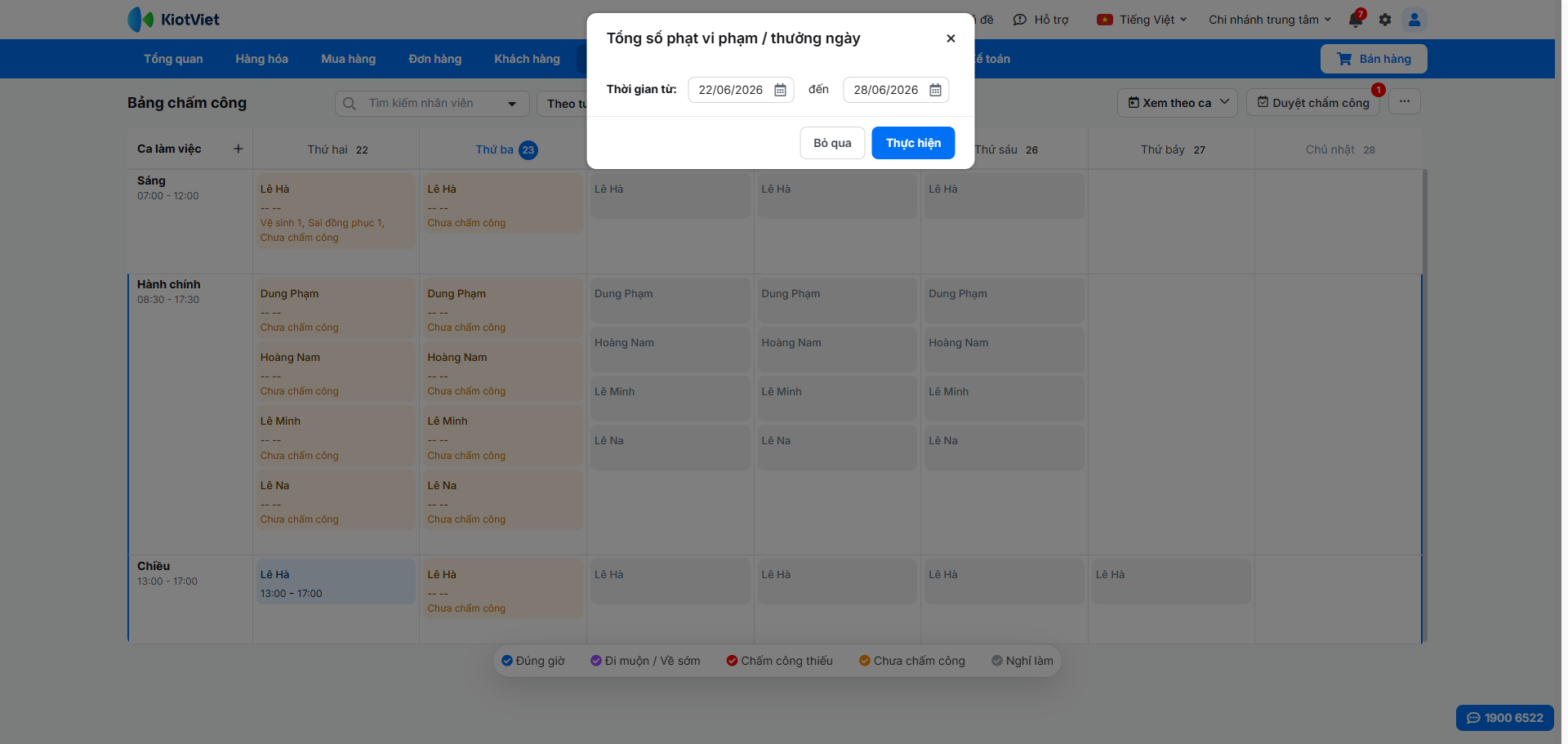Click the Hành chính 08:30 - 17:30 shift label
Viewport: 1568px width, 744px height.
(x=168, y=291)
